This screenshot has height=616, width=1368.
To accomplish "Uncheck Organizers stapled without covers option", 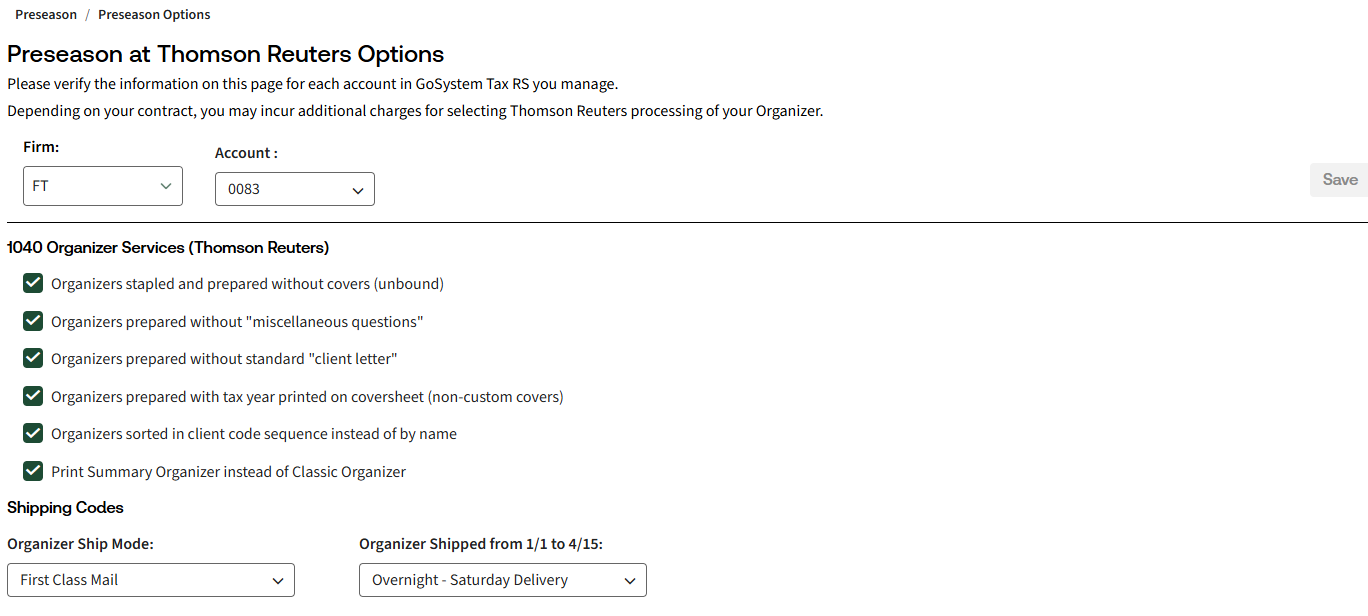I will 33,283.
